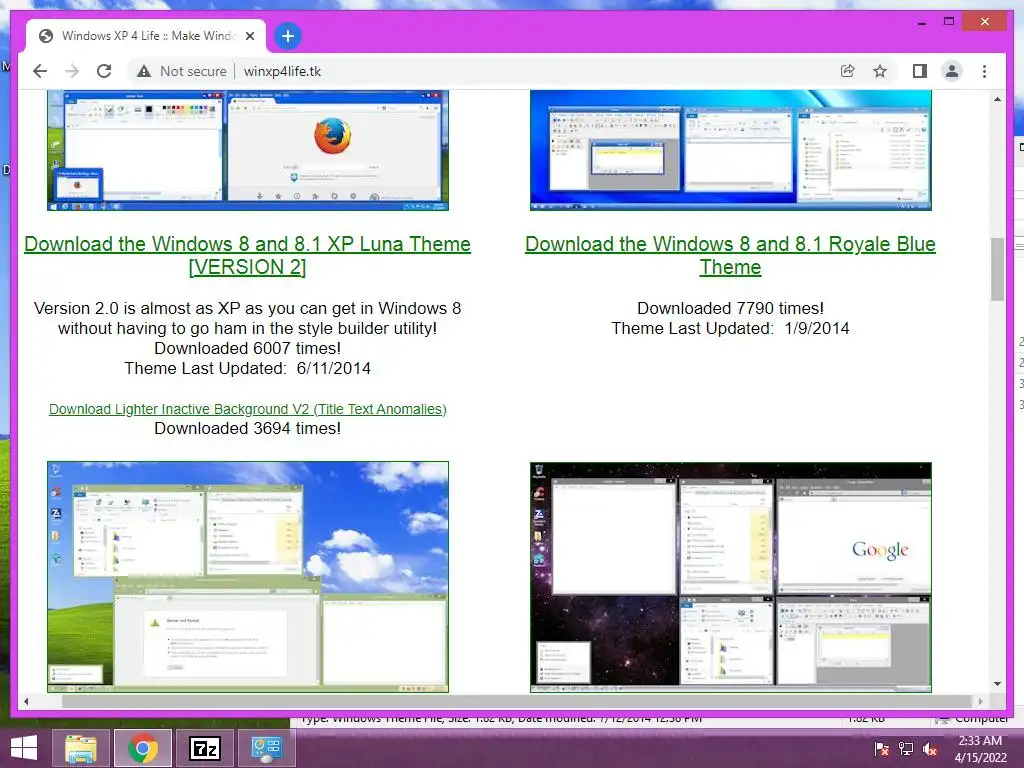Open the Luna theme Firefox screenshot thumbnail
The image size is (1024, 768).
248,150
